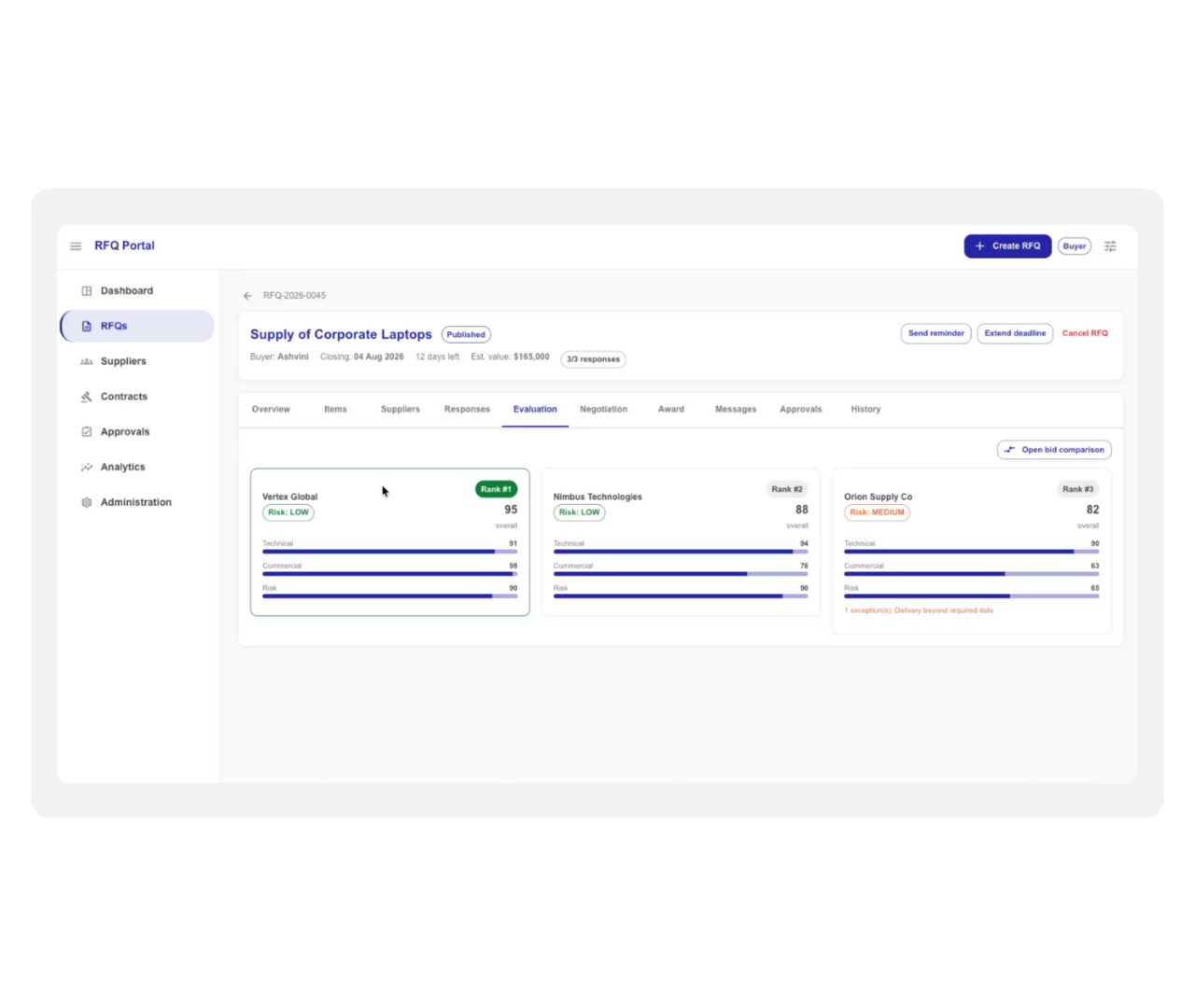
Task: Click the Analytics chart icon
Action: click(x=87, y=468)
